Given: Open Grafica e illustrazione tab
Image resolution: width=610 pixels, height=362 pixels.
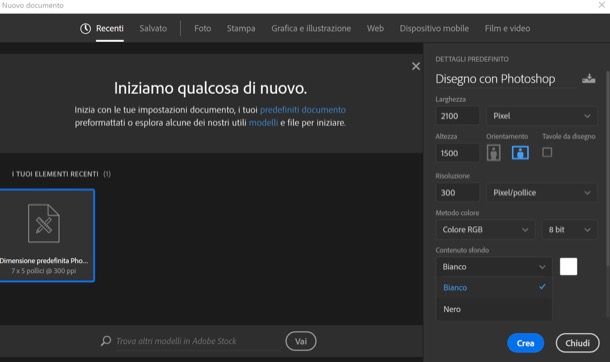Looking at the screenshot, I should (311, 28).
